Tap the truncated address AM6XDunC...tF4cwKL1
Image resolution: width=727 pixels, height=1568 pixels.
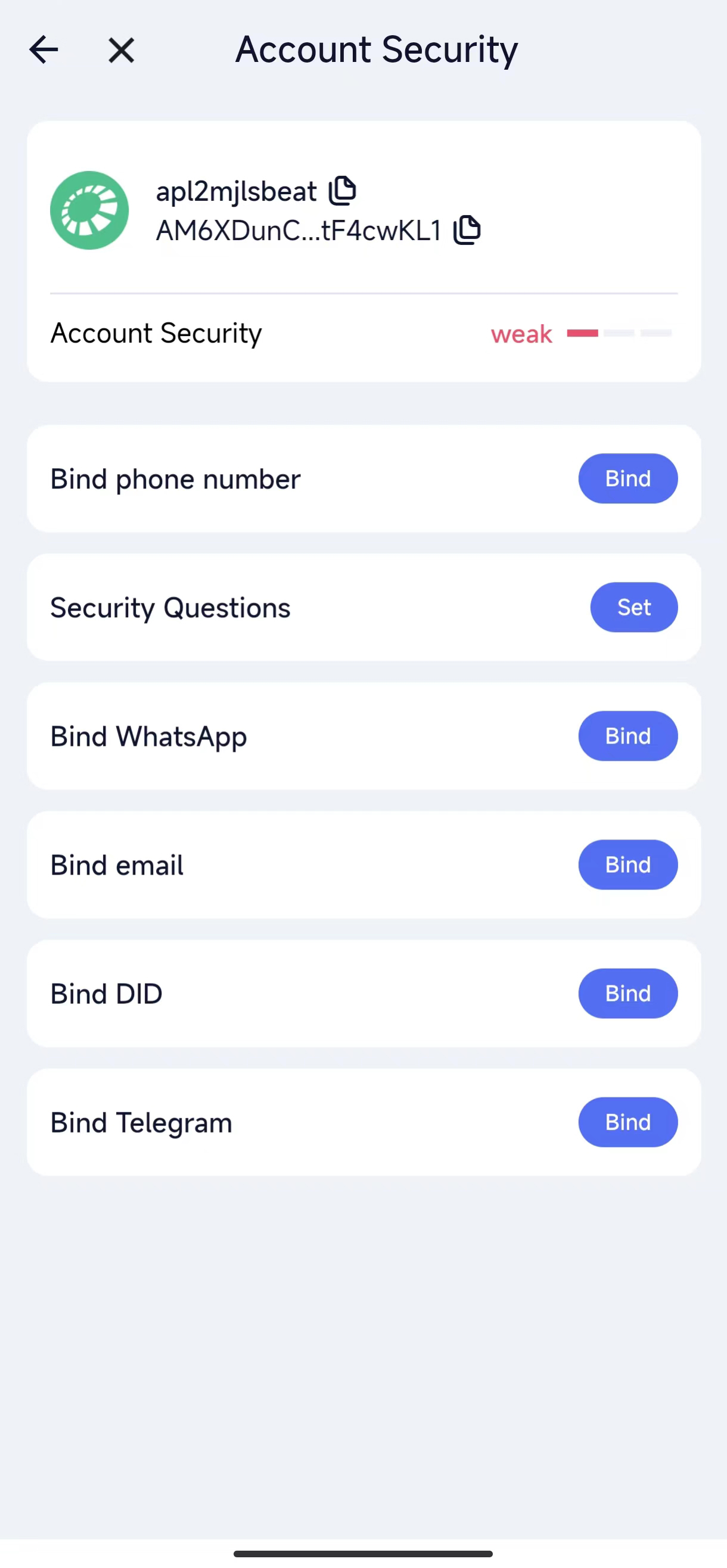click(299, 231)
